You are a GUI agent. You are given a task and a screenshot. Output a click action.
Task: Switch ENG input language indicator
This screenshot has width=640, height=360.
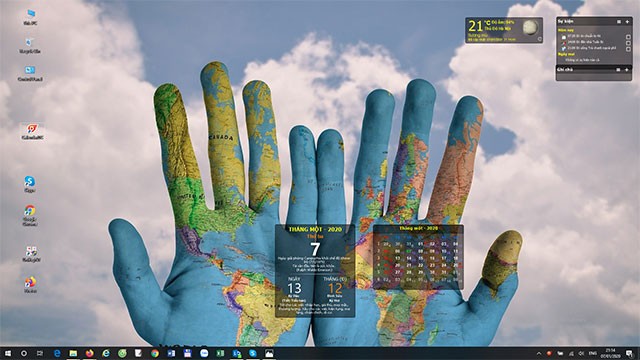593,353
